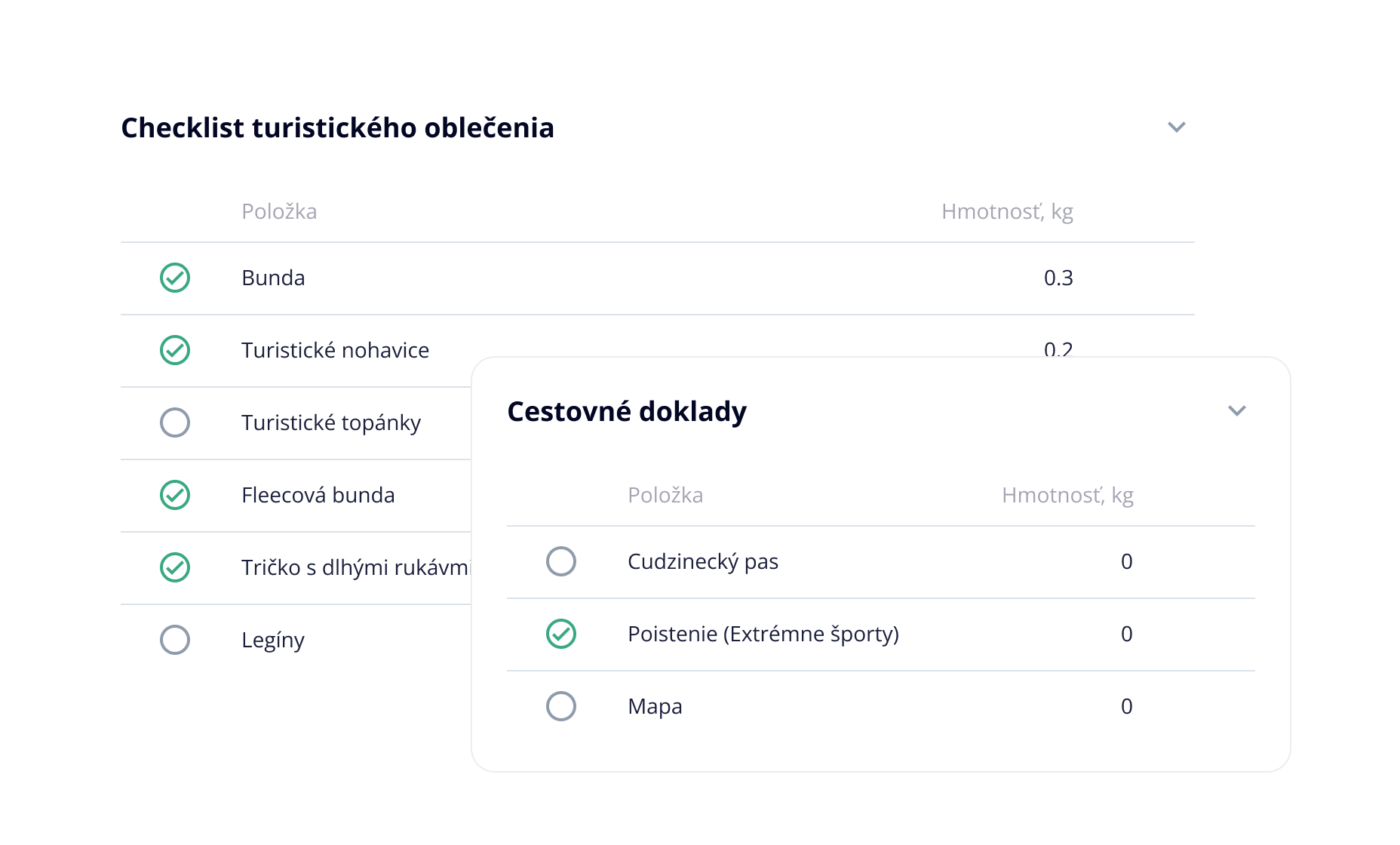Image resolution: width=1400 pixels, height=845 pixels.
Task: Uncheck Fleecová bunda circle
Action: pos(175,495)
